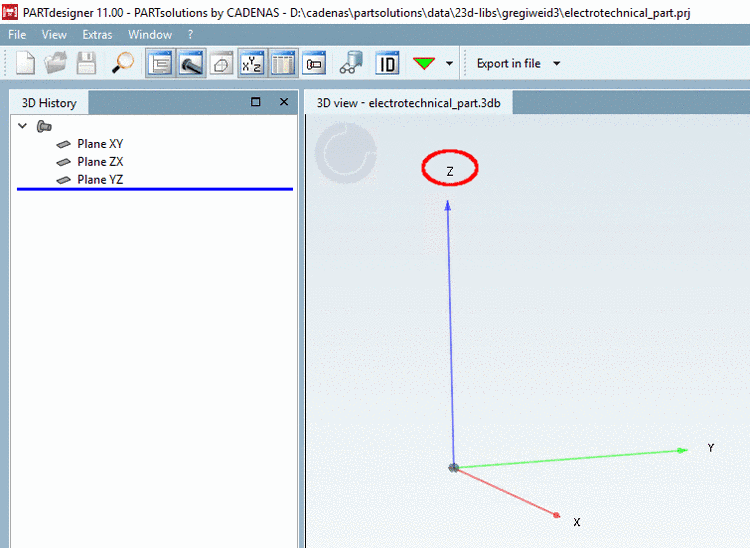Open the Window menu
Screen dimensions: 750x548
click(x=150, y=34)
